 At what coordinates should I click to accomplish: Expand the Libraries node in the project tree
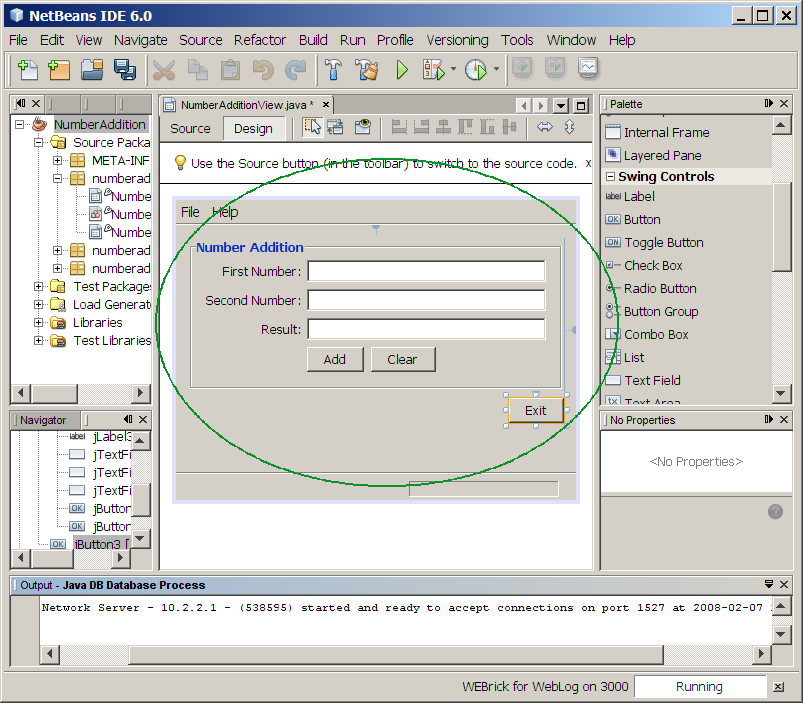pyautogui.click(x=38, y=323)
